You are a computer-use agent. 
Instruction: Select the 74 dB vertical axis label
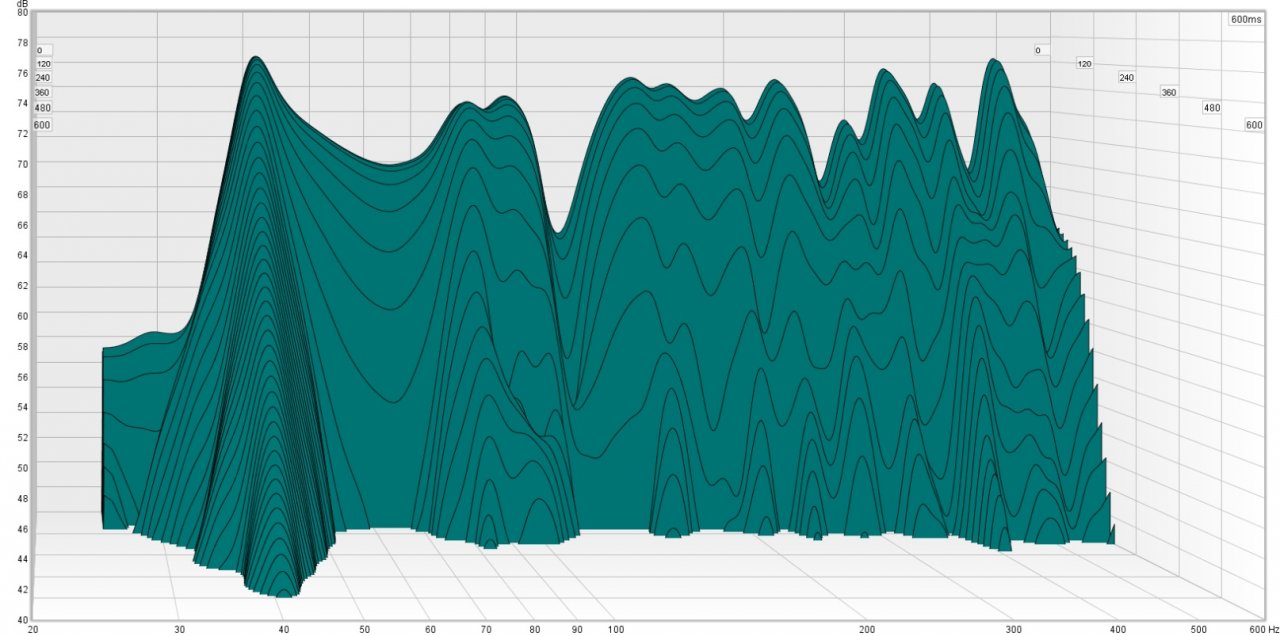point(22,103)
